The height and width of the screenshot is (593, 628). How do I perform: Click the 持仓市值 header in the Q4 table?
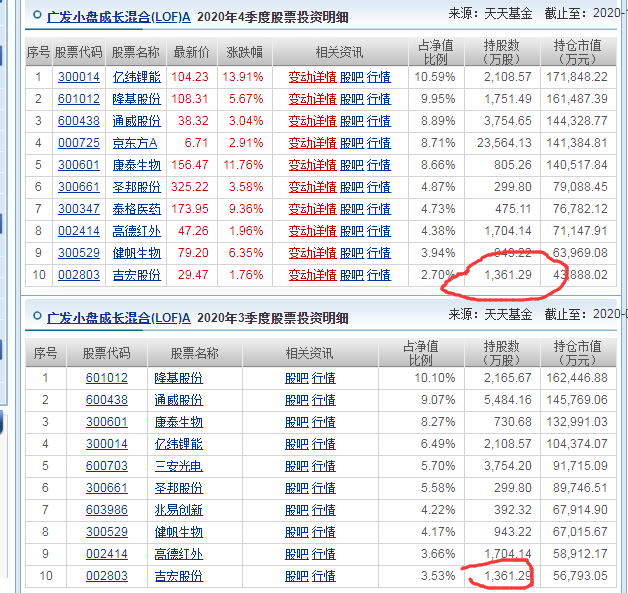[578, 52]
